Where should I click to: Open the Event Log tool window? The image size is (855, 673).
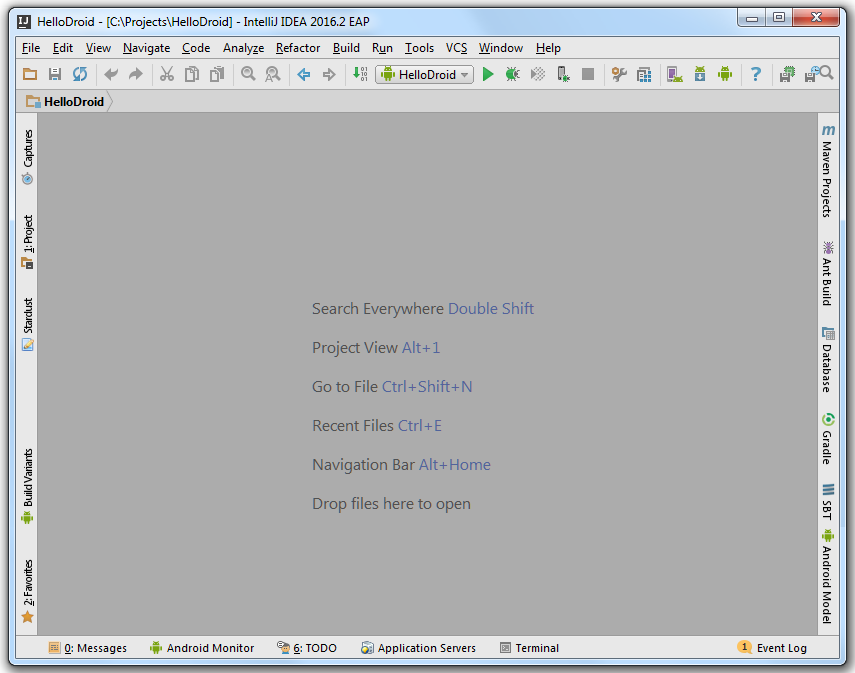[x=772, y=647]
